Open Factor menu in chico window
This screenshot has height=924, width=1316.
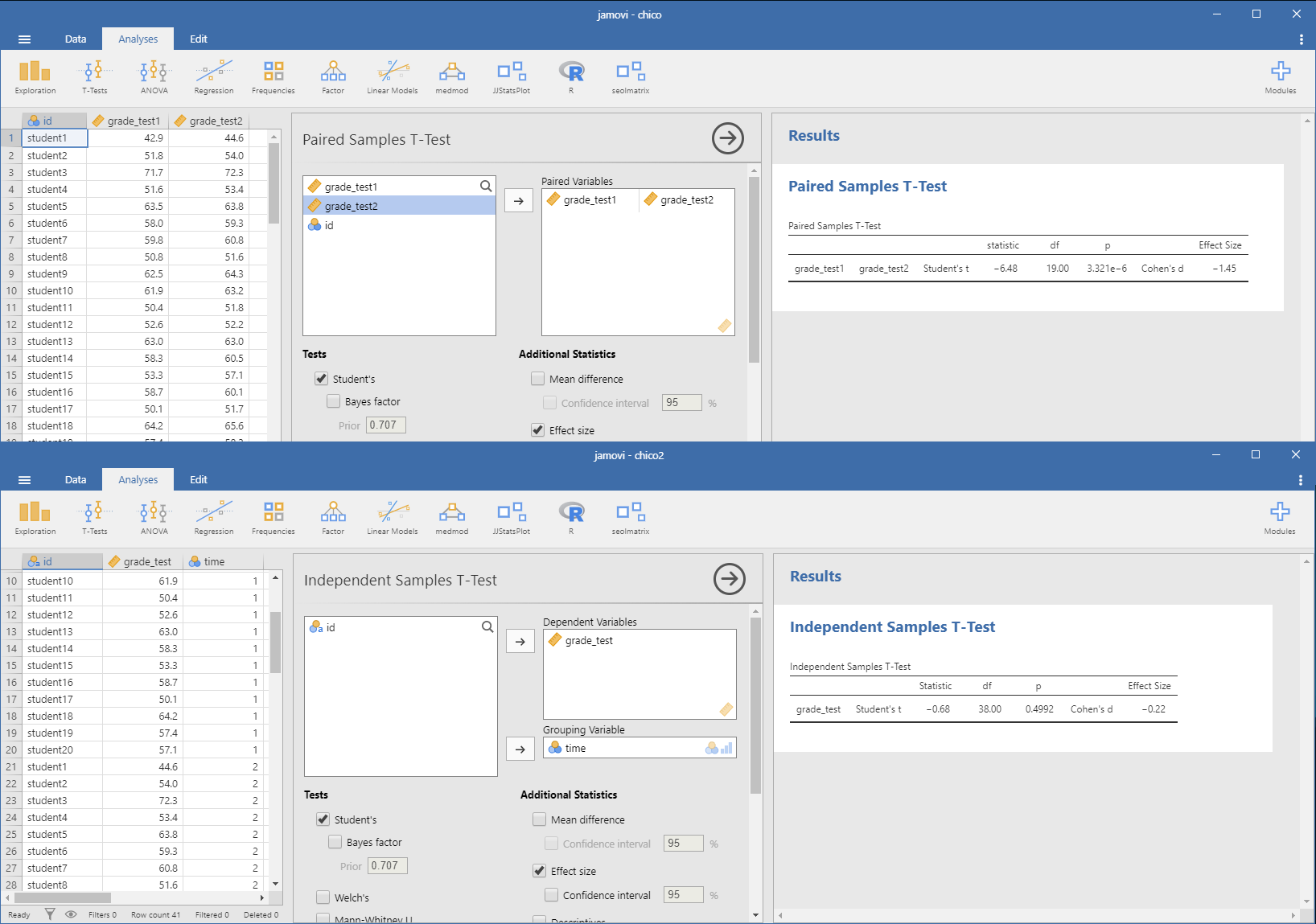pyautogui.click(x=333, y=78)
